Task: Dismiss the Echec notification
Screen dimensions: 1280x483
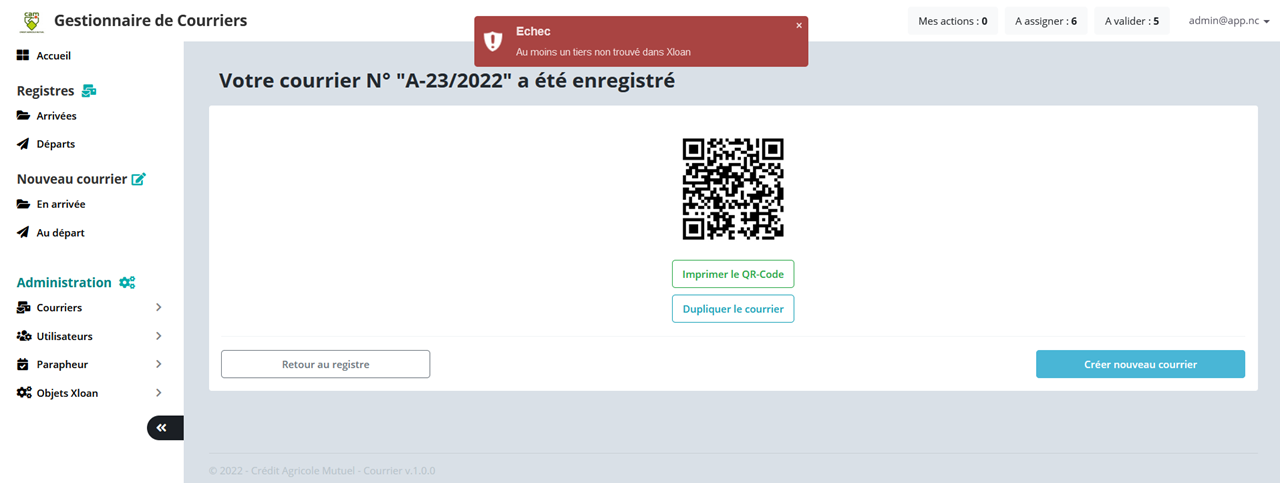Action: [x=799, y=26]
